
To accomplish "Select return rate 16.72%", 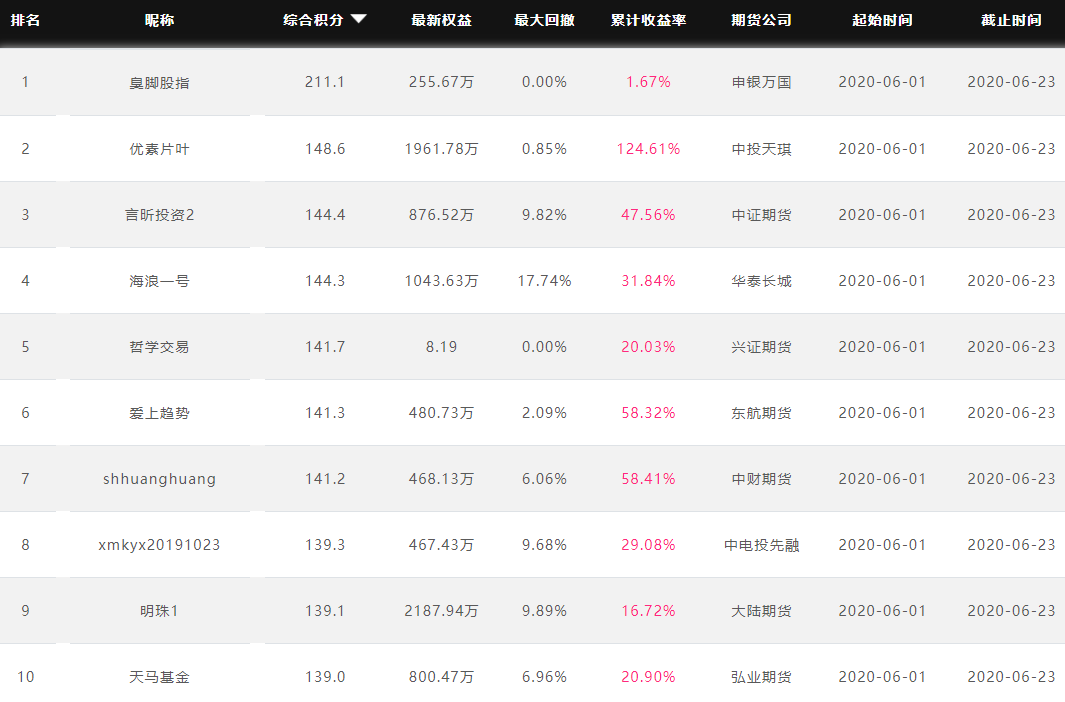I will pyautogui.click(x=649, y=611).
